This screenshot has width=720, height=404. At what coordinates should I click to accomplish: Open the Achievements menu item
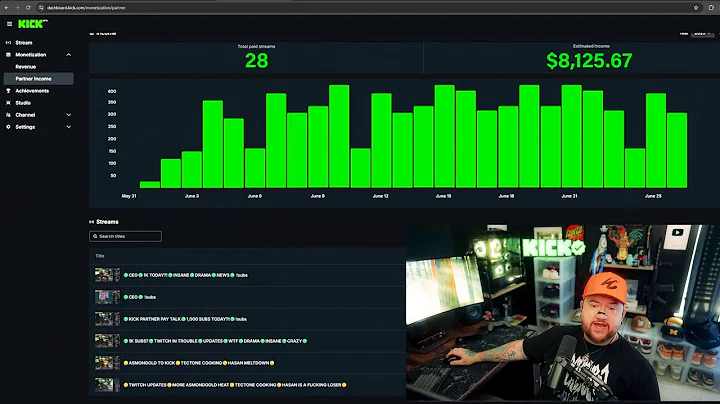(x=32, y=91)
